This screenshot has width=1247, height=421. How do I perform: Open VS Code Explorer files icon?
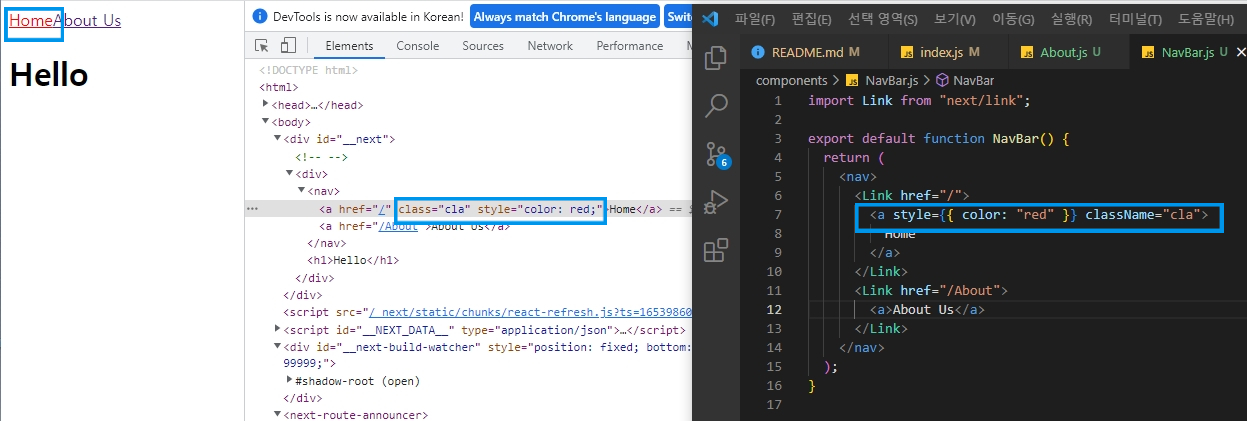pyautogui.click(x=716, y=58)
